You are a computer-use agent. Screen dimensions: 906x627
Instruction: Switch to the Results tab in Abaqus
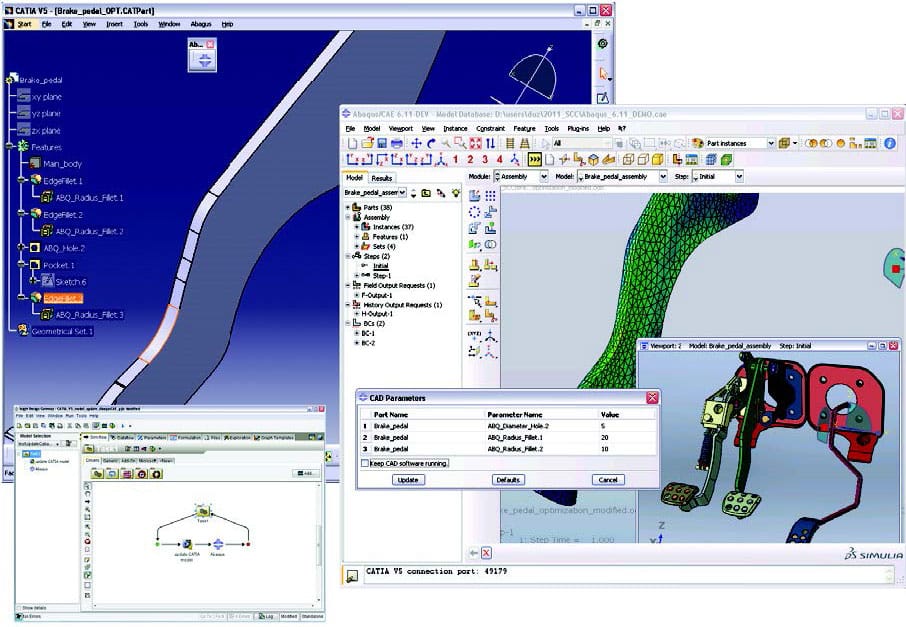381,178
